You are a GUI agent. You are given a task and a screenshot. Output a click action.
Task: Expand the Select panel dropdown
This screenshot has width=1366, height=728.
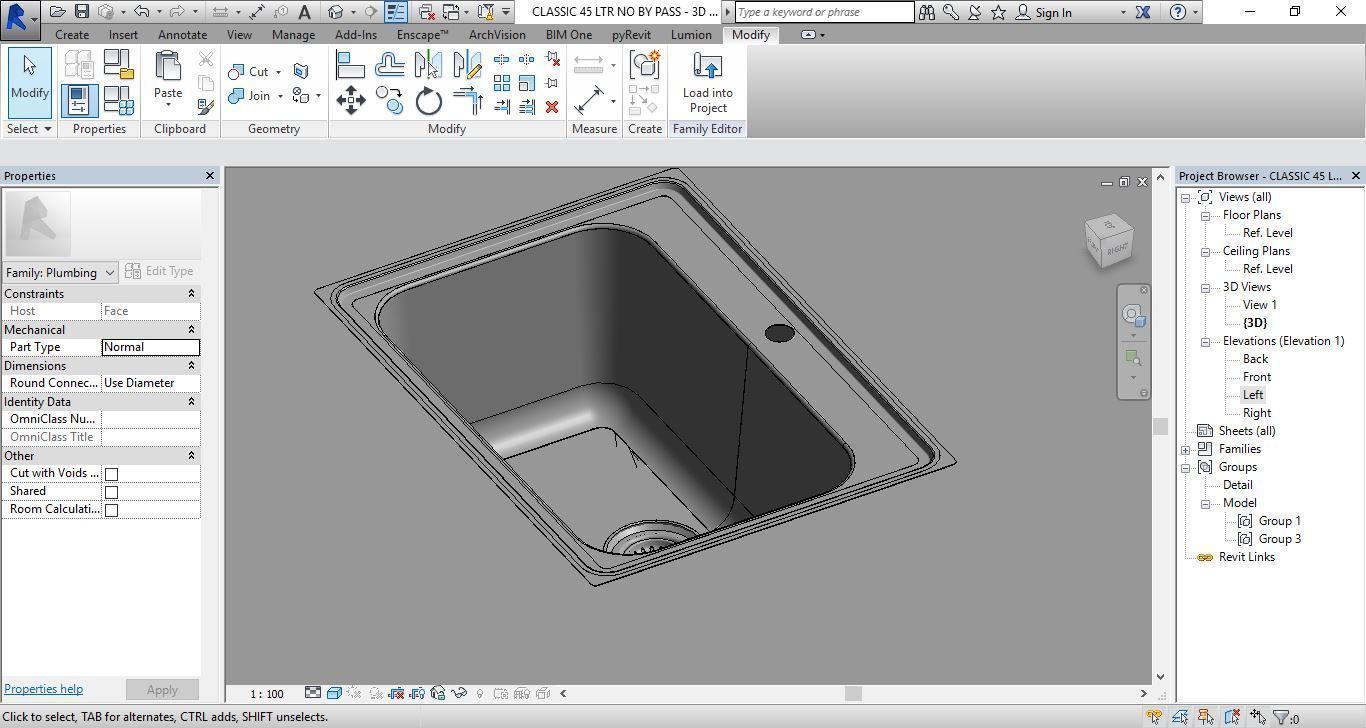tap(29, 129)
